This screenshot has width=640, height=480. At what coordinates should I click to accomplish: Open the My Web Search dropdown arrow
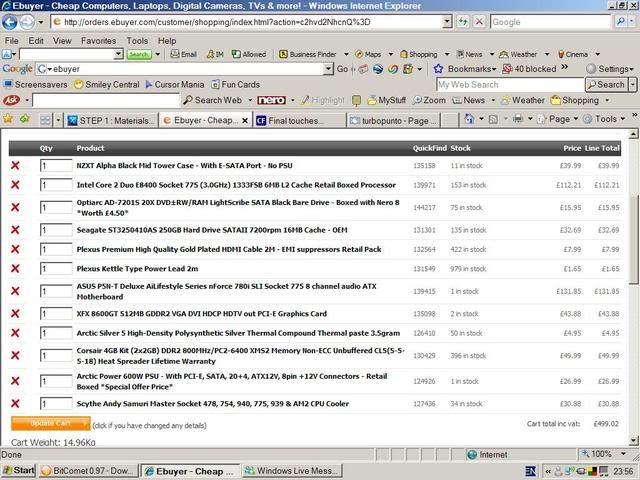click(633, 84)
